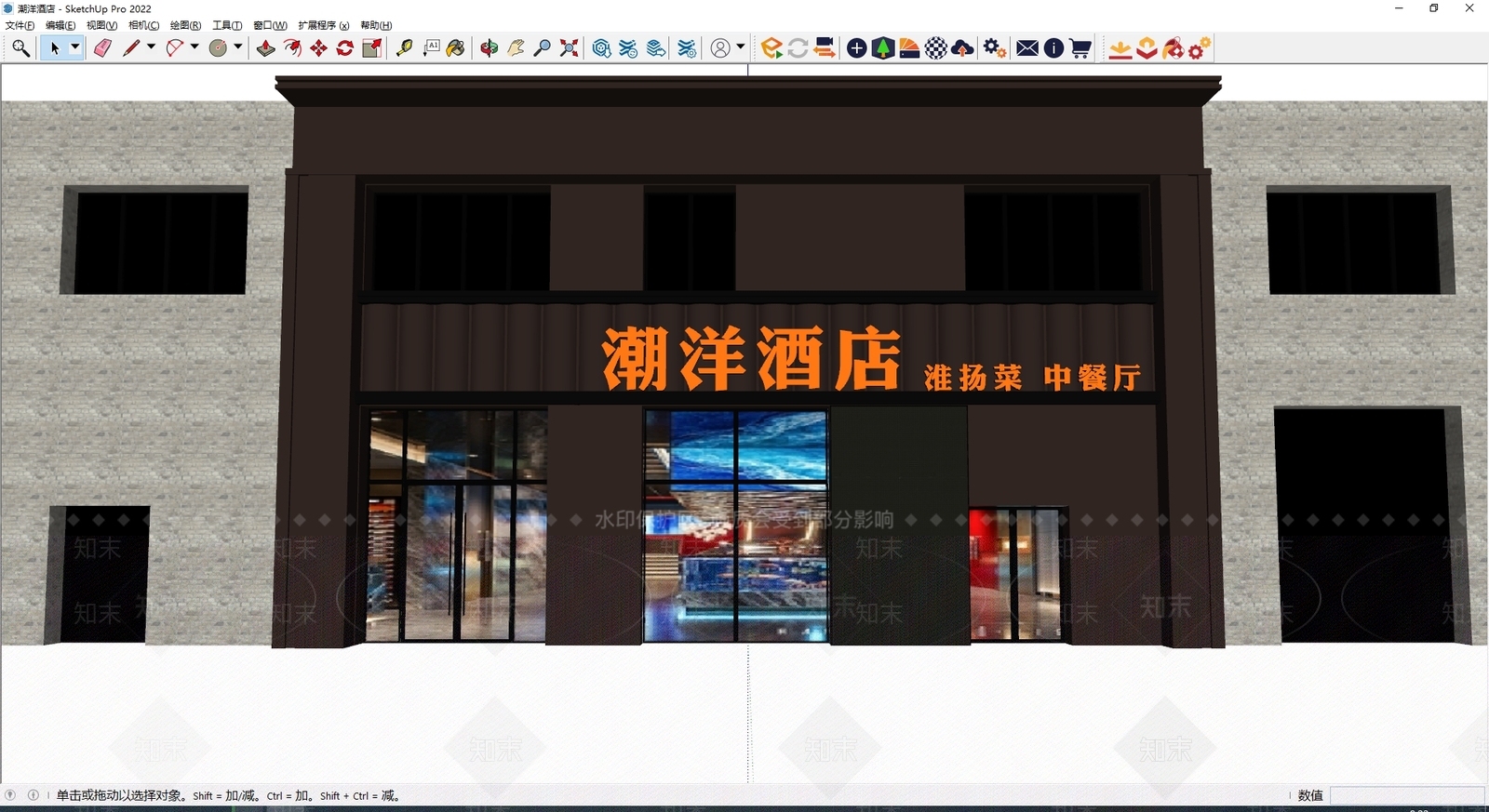Expand the Arc tool dropdown arrow
This screenshot has height=812, width=1489.
195,47
